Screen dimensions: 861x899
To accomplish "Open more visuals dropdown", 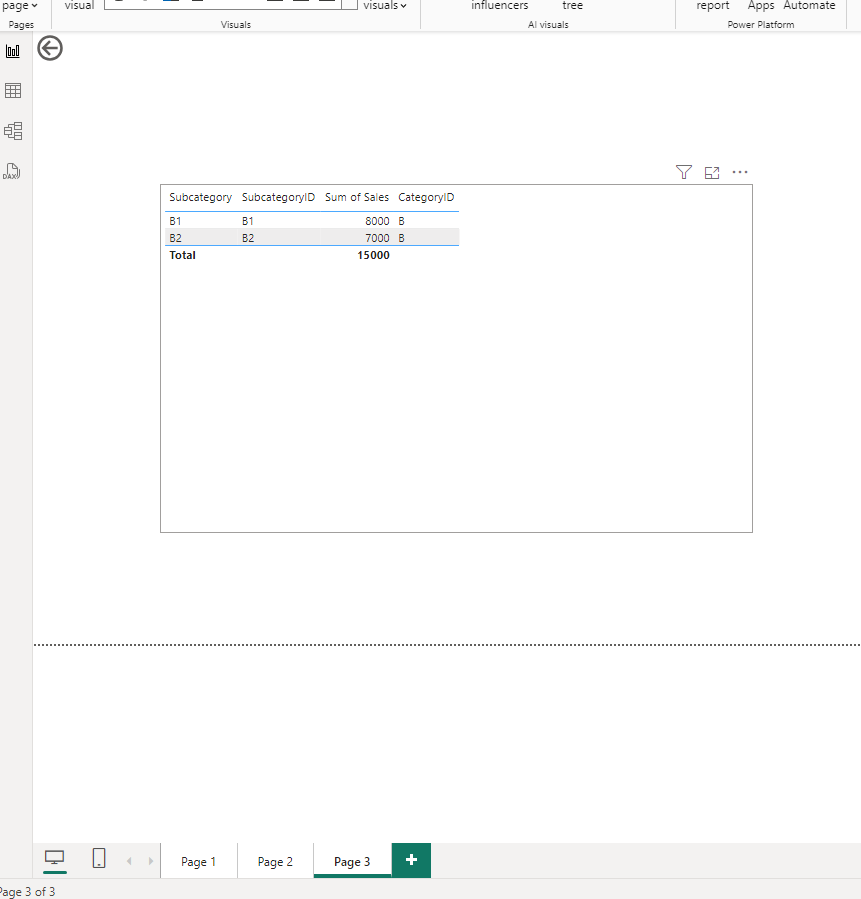I will click(x=385, y=6).
